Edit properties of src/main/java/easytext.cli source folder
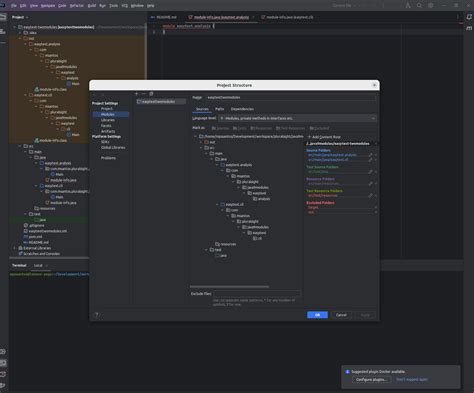The height and width of the screenshot is (393, 474). [x=370, y=160]
